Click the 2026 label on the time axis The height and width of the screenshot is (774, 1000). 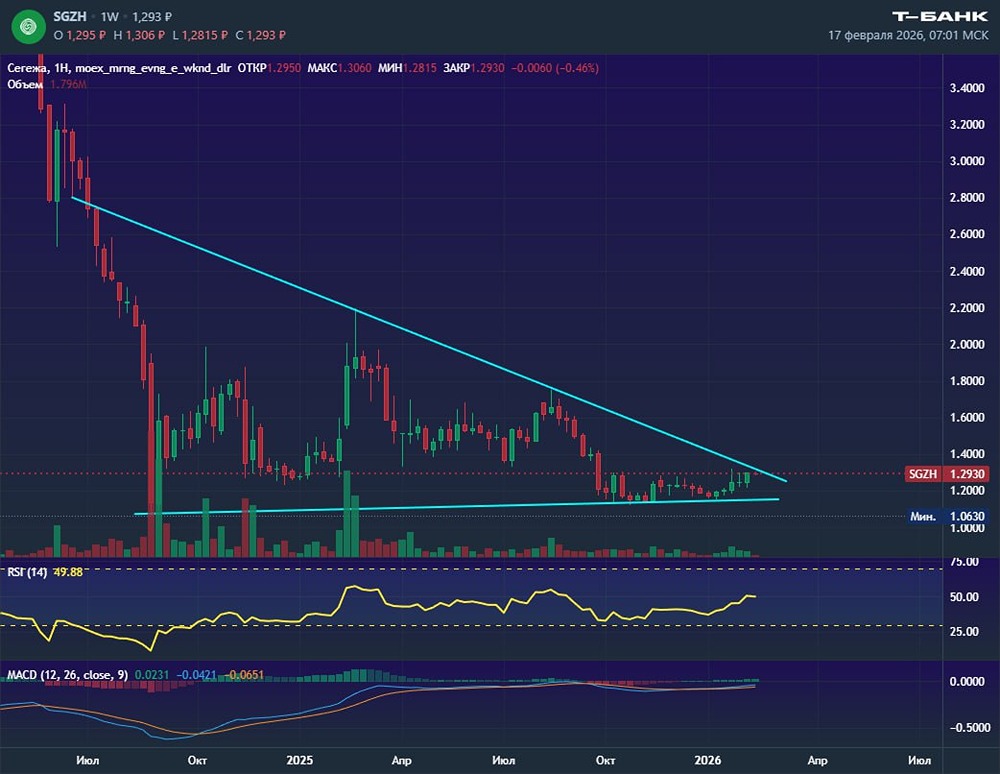coord(707,760)
